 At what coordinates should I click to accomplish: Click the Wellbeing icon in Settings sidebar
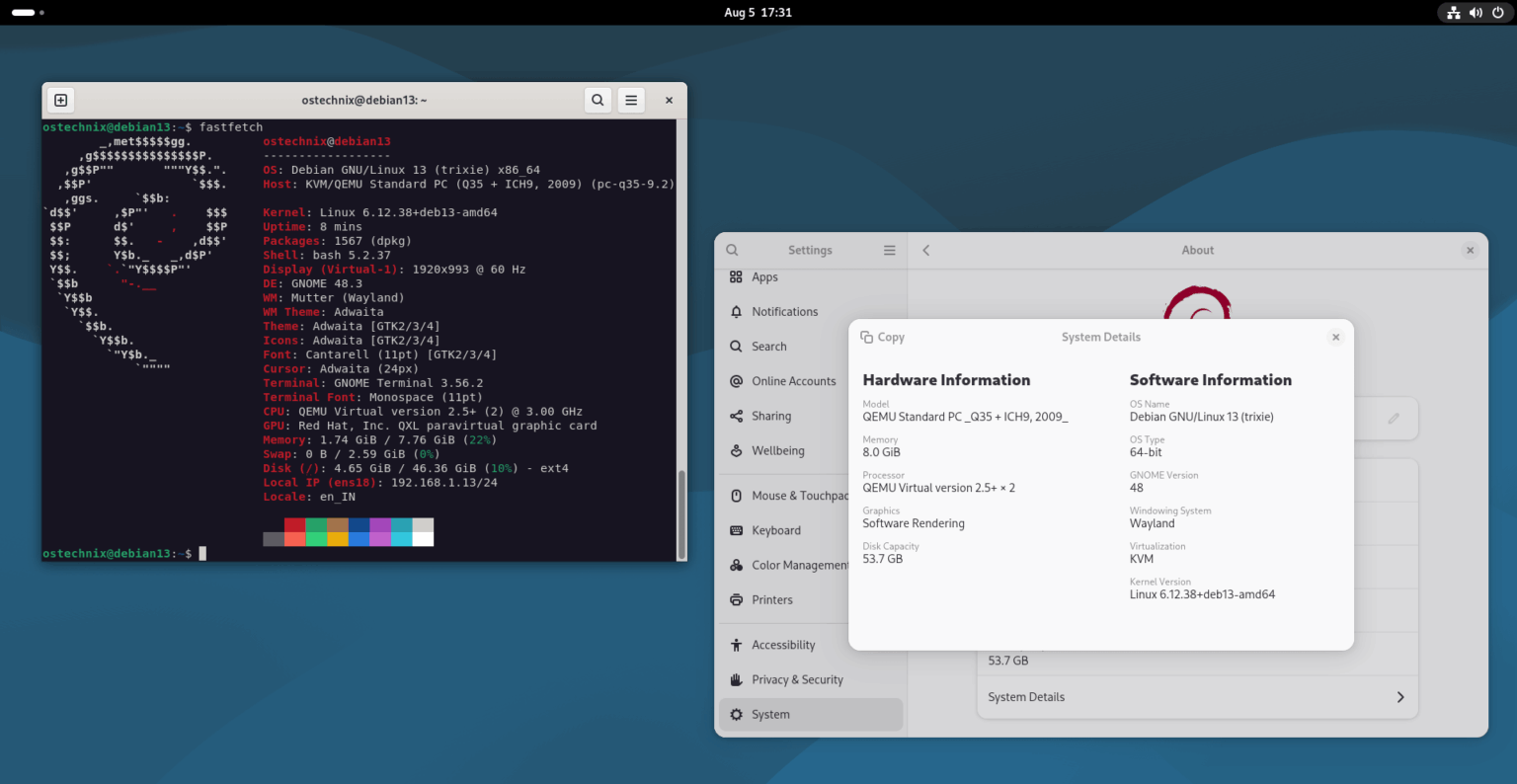pos(736,450)
